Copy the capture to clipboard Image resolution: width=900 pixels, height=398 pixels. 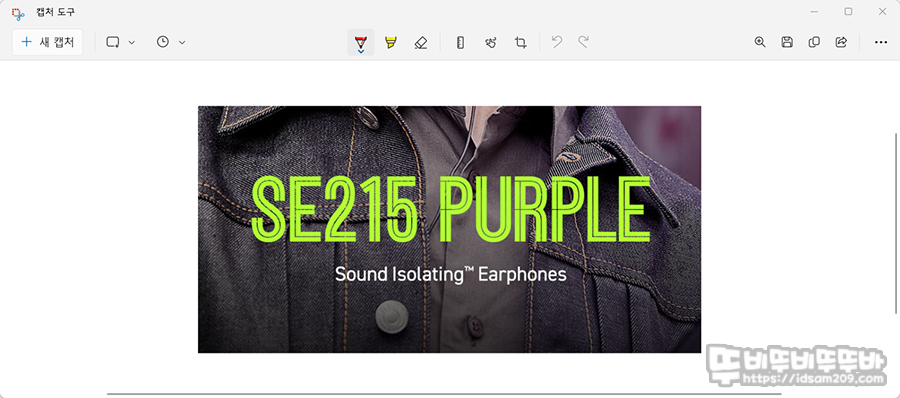(x=814, y=42)
